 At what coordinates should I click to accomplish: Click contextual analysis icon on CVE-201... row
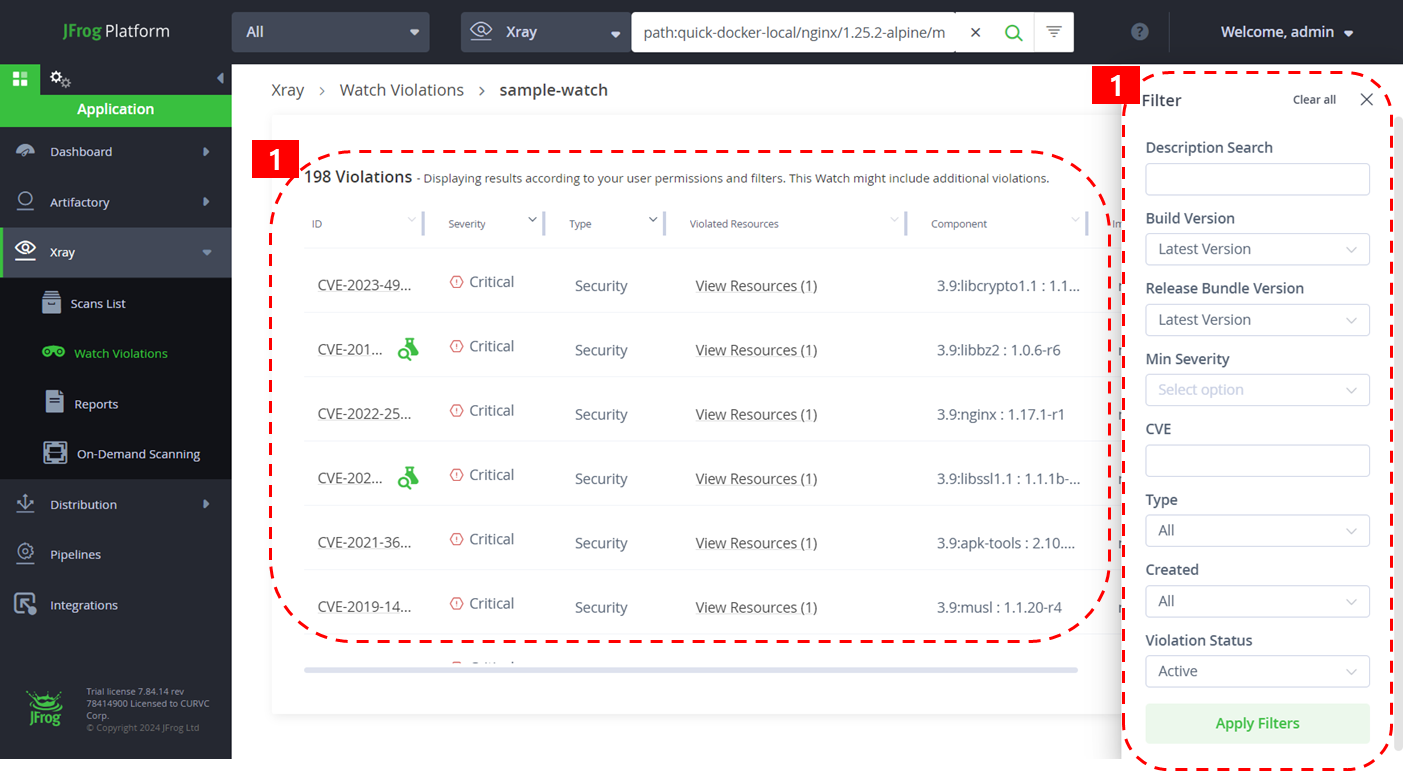tap(407, 349)
